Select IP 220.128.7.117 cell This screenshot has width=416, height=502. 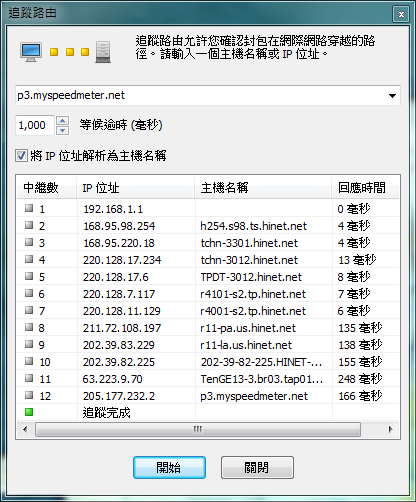point(119,294)
